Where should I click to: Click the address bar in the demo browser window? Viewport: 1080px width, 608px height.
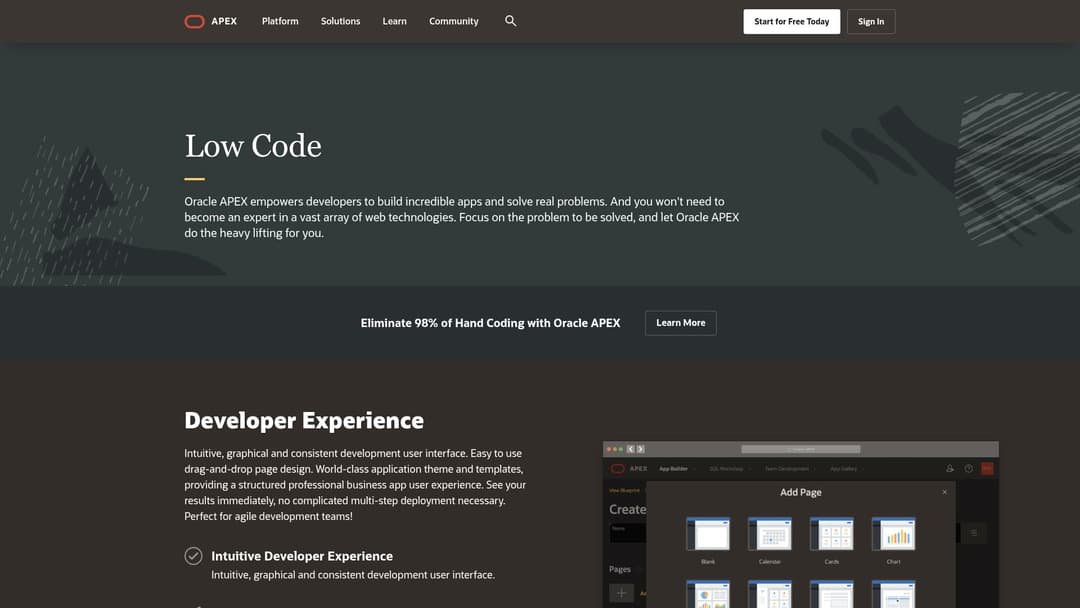[x=800, y=449]
